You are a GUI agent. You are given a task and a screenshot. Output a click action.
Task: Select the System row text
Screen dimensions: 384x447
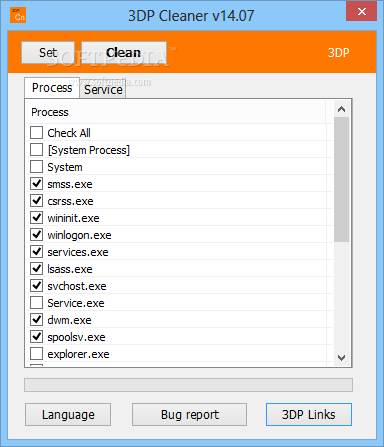65,167
